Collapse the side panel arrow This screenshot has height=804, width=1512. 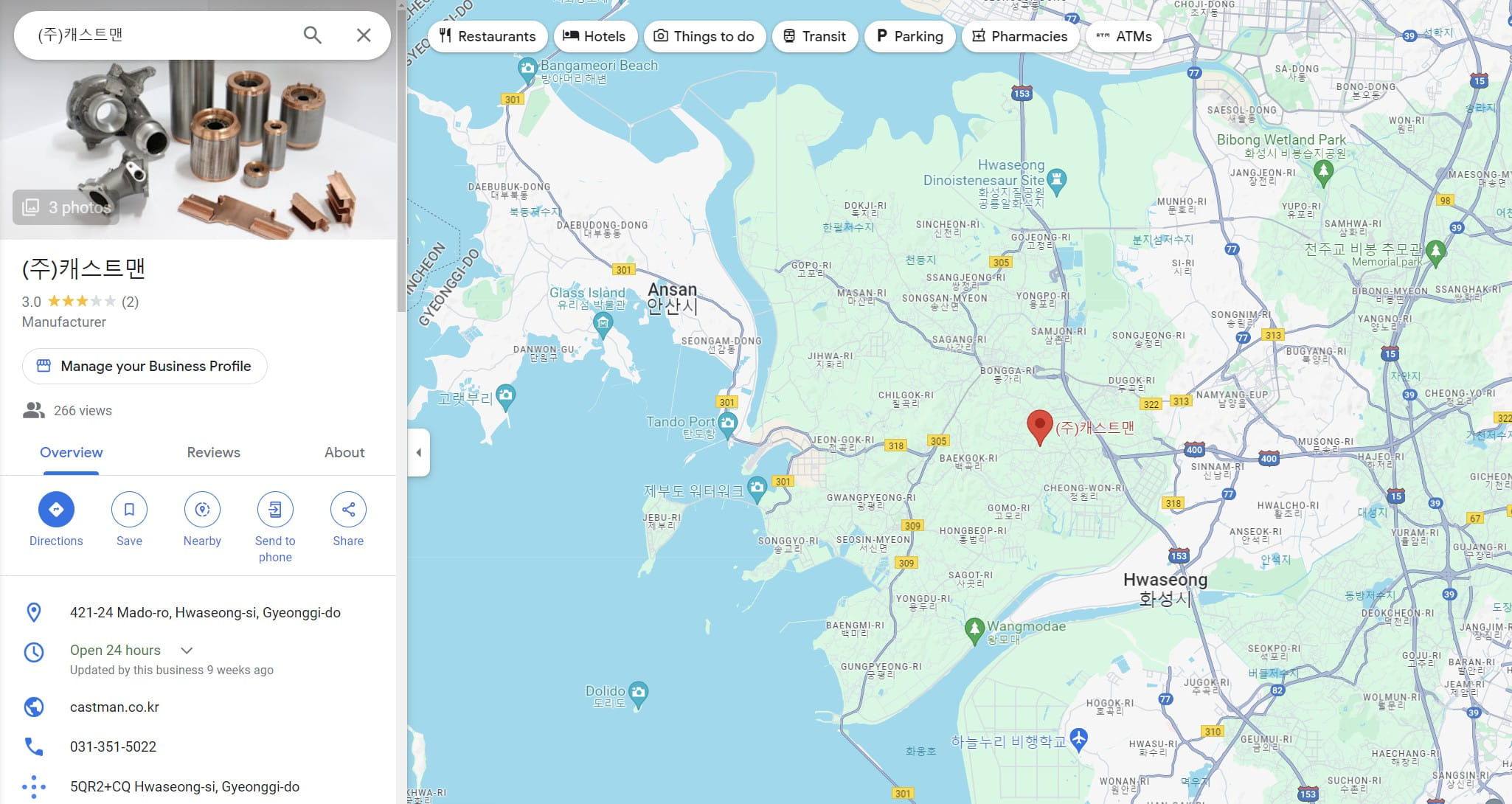[x=419, y=452]
